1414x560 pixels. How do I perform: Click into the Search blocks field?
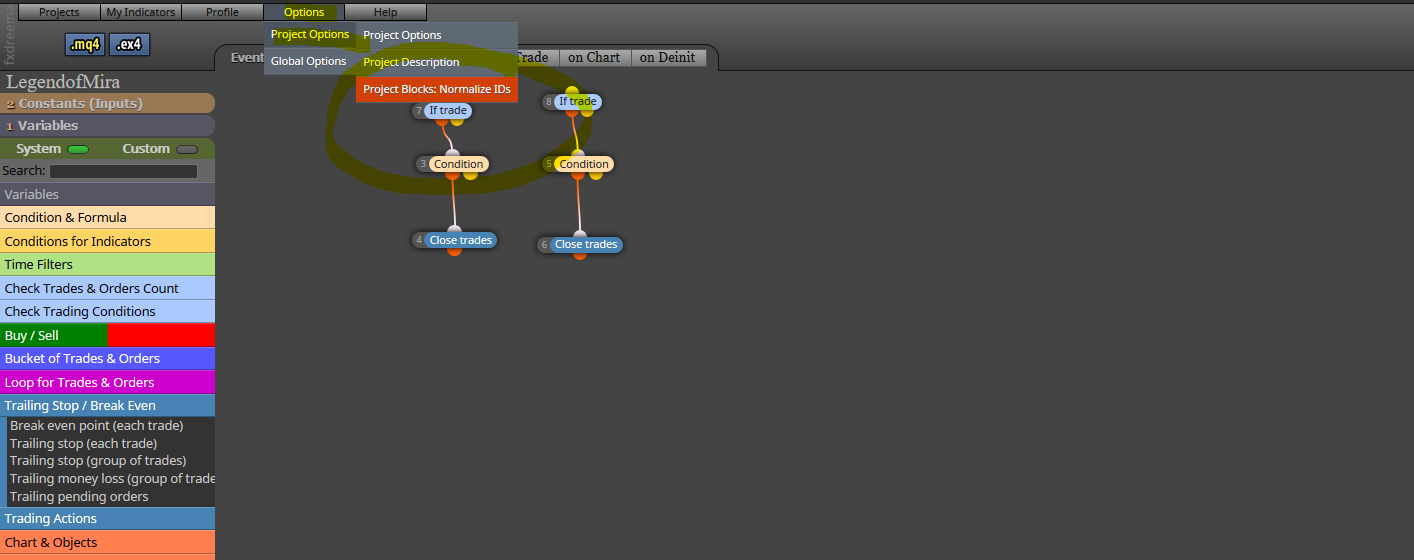(x=123, y=171)
